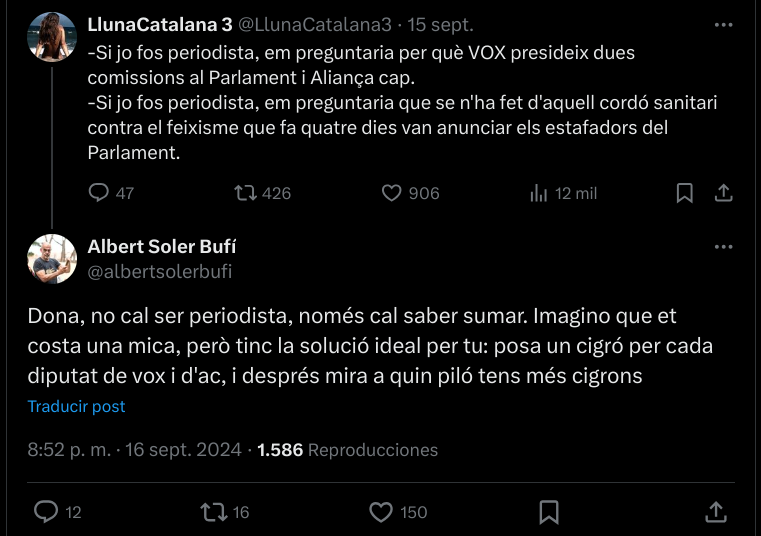Repost the LlunaCatalana 3 tweet
Viewport: 761px width, 536px height.
tap(243, 193)
